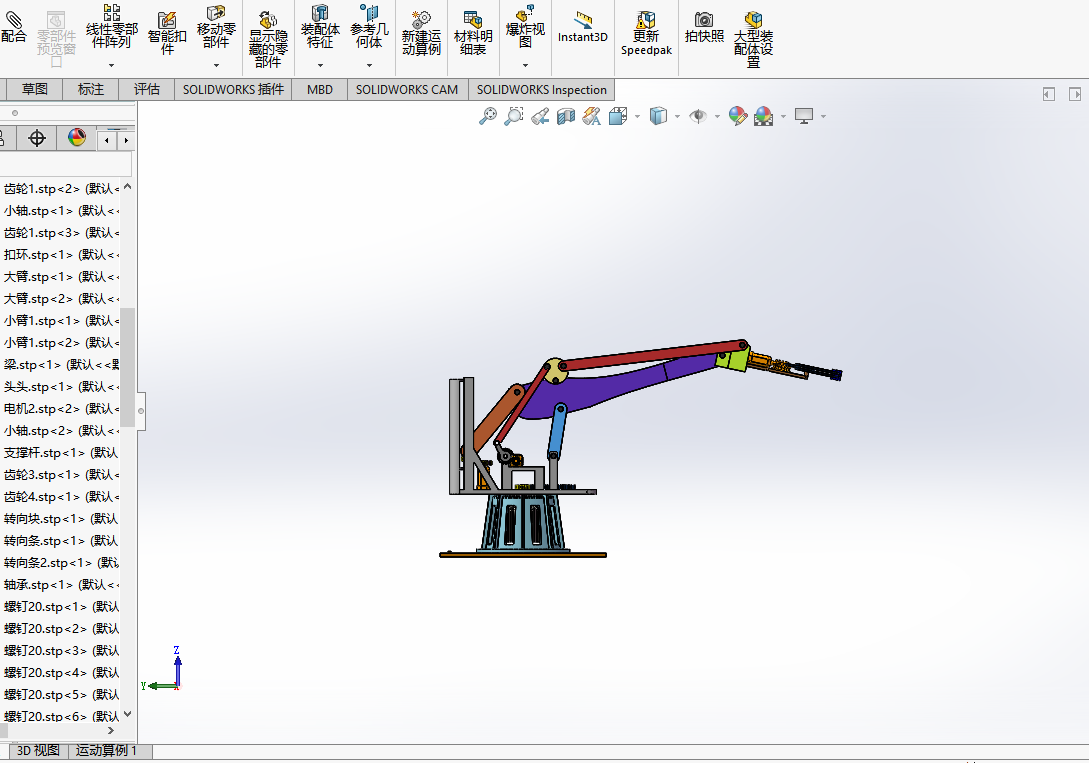Image resolution: width=1089 pixels, height=763 pixels.
Task: Click manager tabs right scroll arrow
Action: pyautogui.click(x=126, y=140)
